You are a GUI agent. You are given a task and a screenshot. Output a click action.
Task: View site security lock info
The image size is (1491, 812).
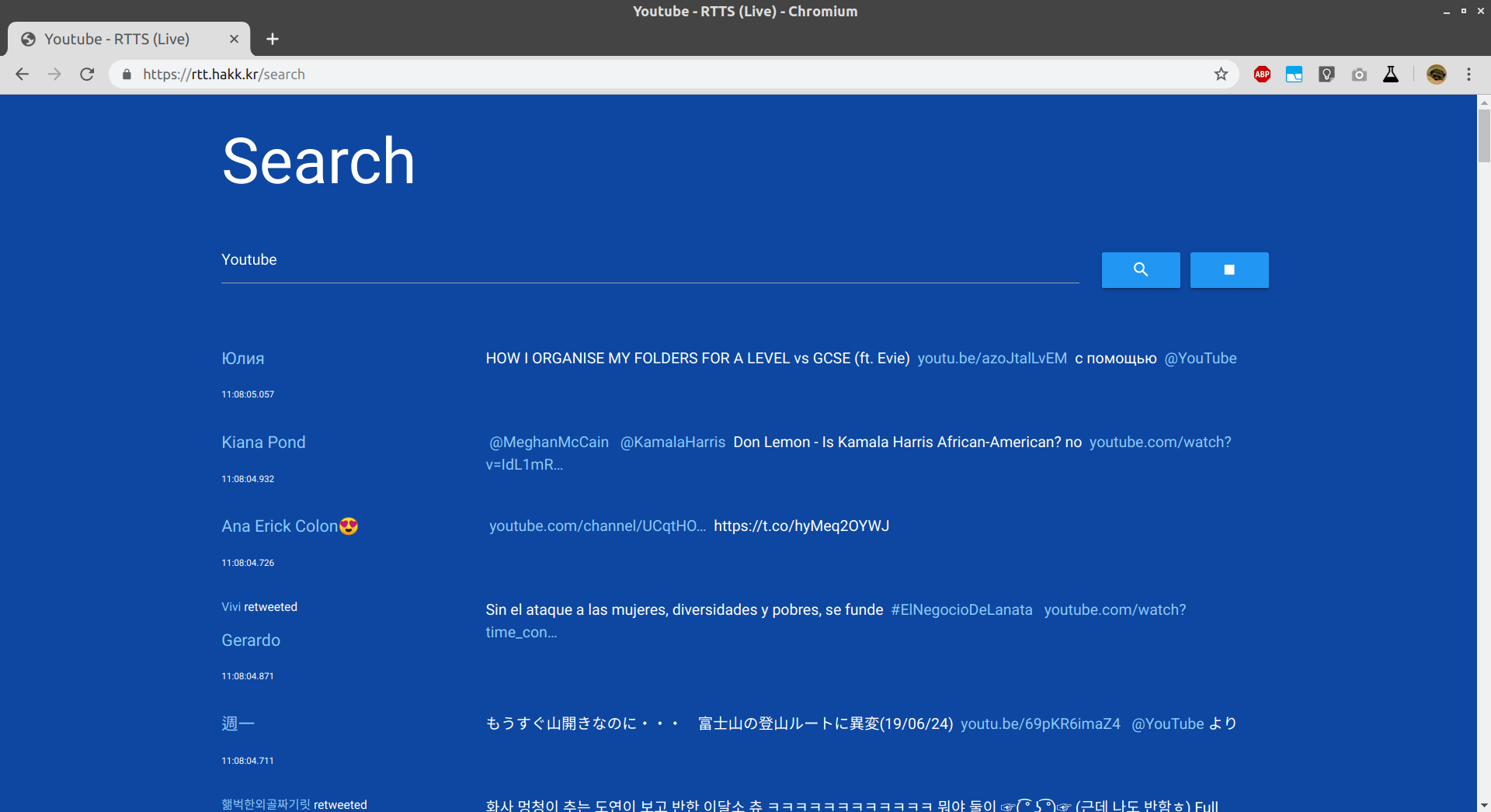pos(127,75)
